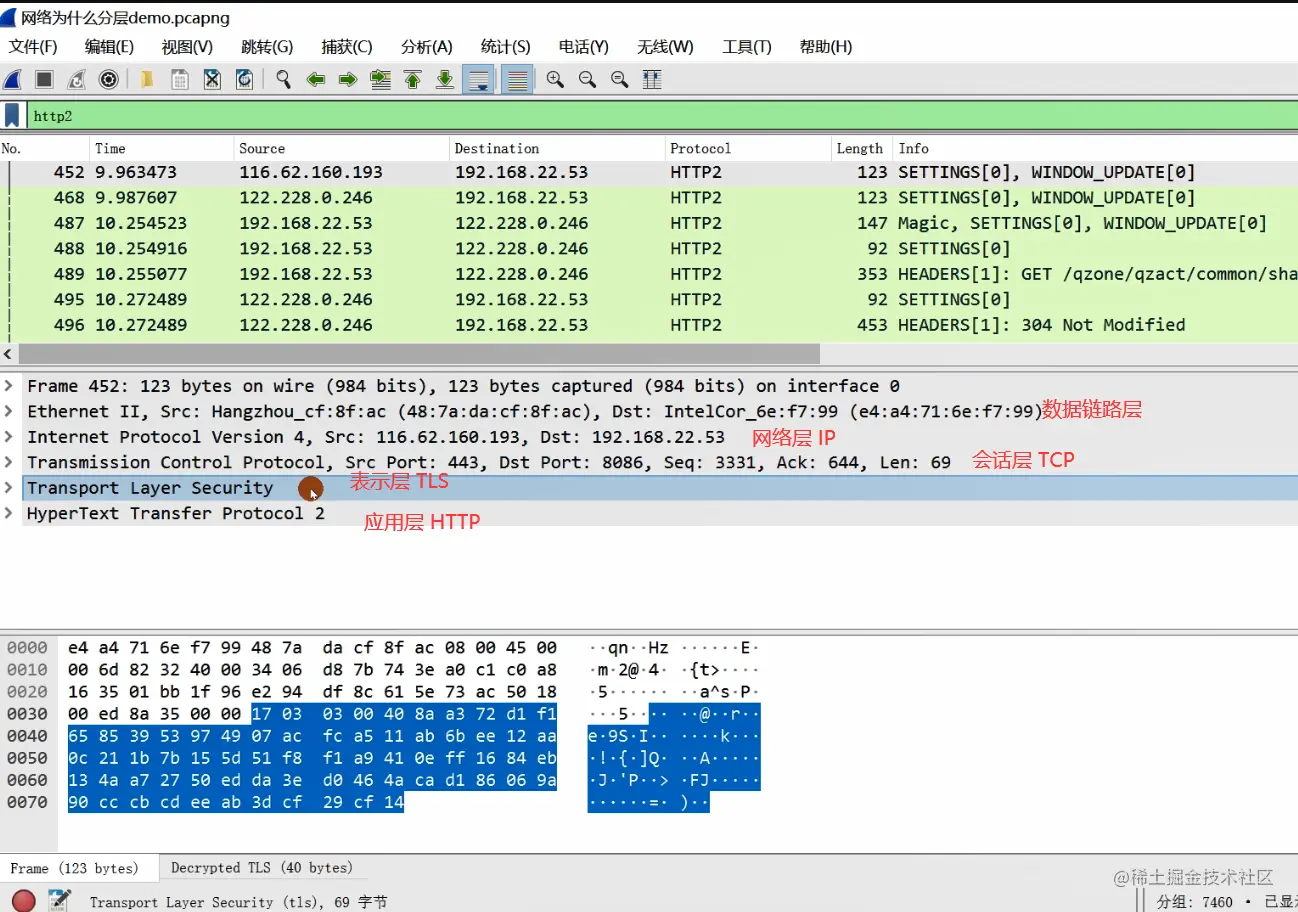The image size is (1298, 912).
Task: Open expert information red circle in status bar
Action: [x=23, y=900]
